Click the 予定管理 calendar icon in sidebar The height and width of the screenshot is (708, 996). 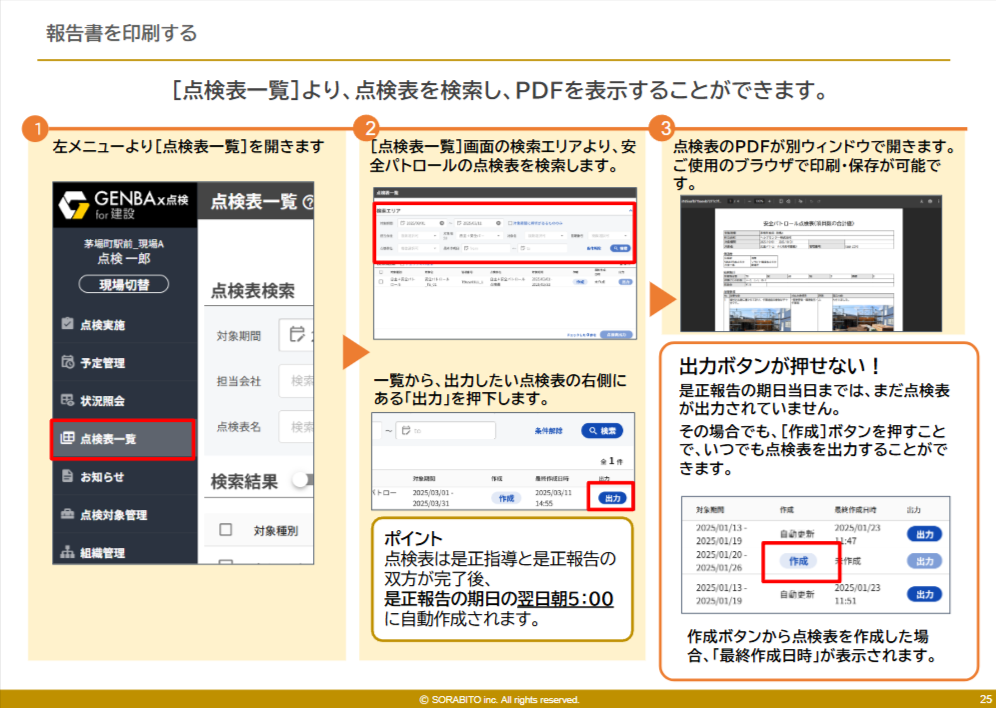68,362
